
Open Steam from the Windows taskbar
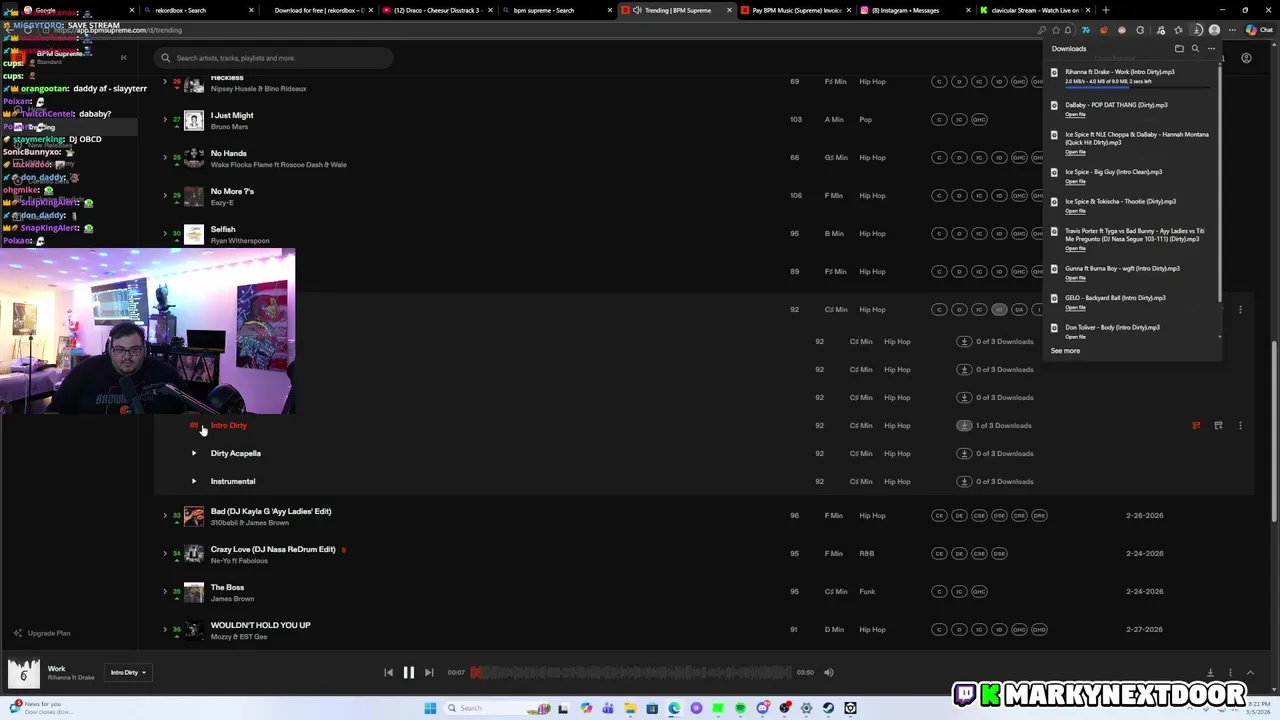point(828,708)
